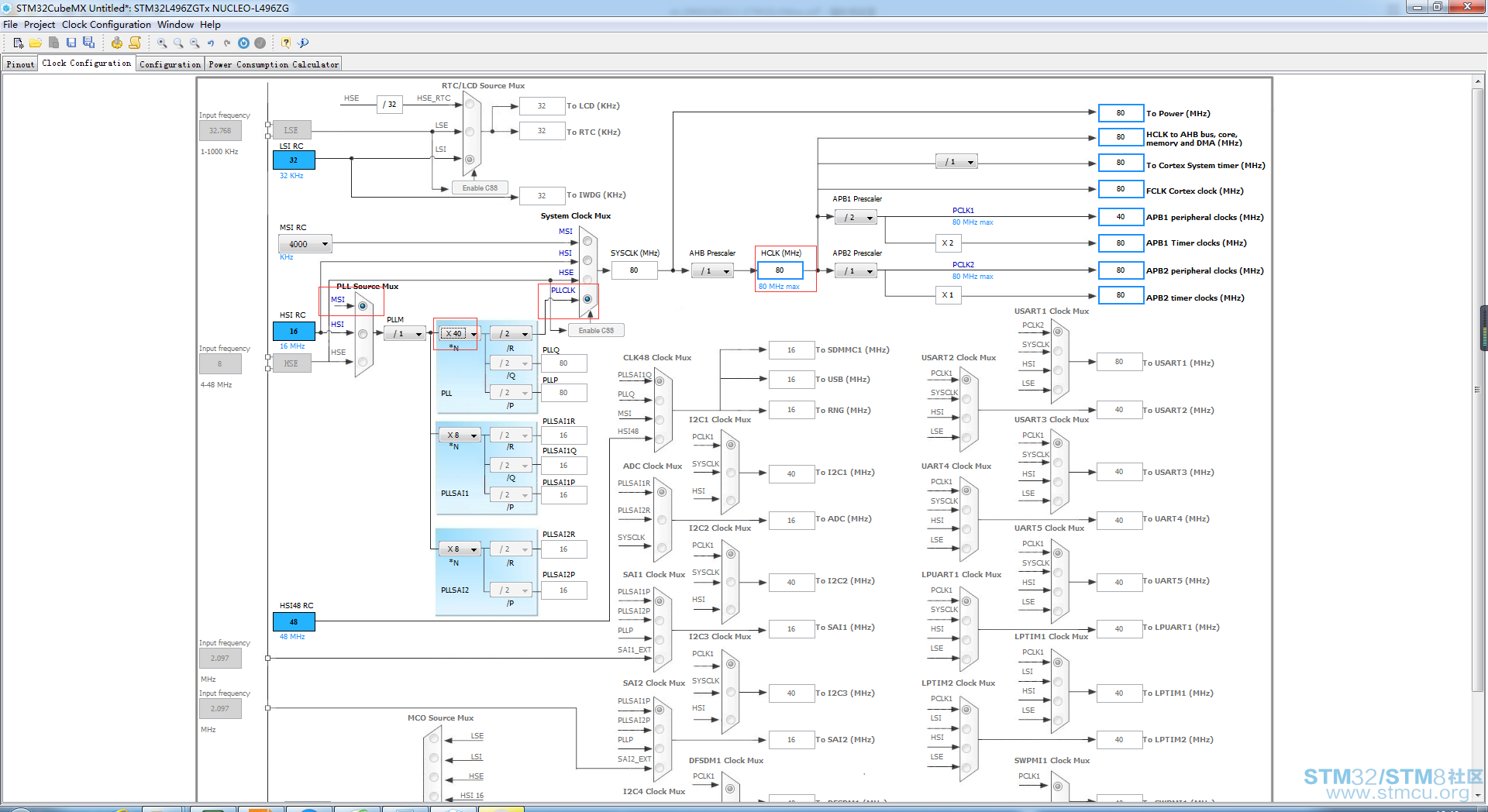The width and height of the screenshot is (1488, 812).
Task: Select MSI in the System Clock Mux
Action: click(x=587, y=241)
